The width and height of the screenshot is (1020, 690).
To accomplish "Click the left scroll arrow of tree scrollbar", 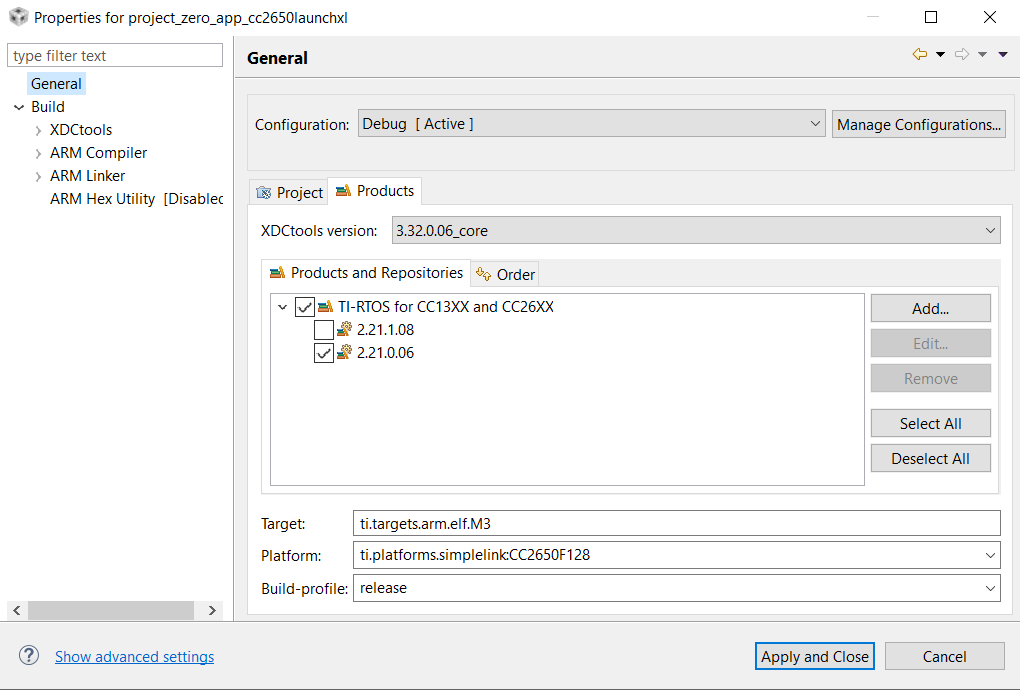I will (17, 610).
